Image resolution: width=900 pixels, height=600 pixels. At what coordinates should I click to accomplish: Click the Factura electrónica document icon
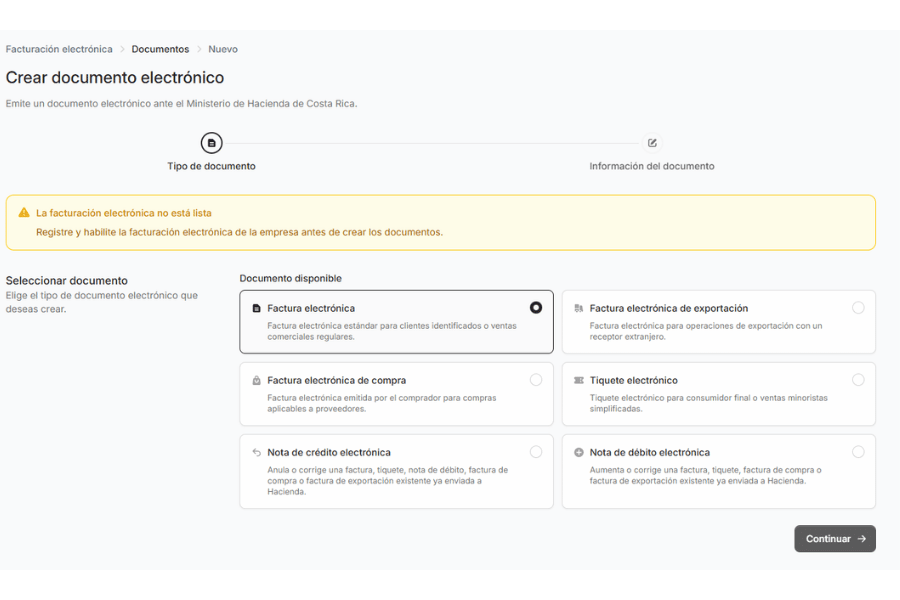pos(257,308)
